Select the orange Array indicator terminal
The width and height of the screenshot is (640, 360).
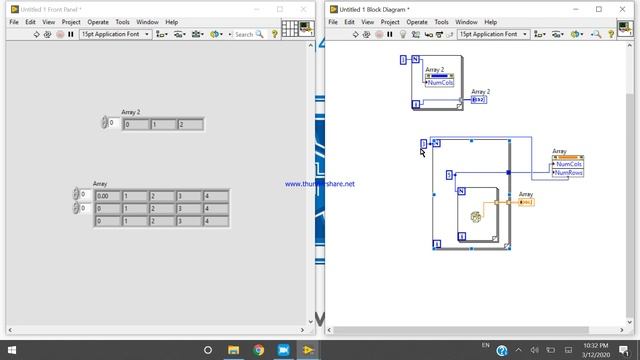(x=526, y=202)
